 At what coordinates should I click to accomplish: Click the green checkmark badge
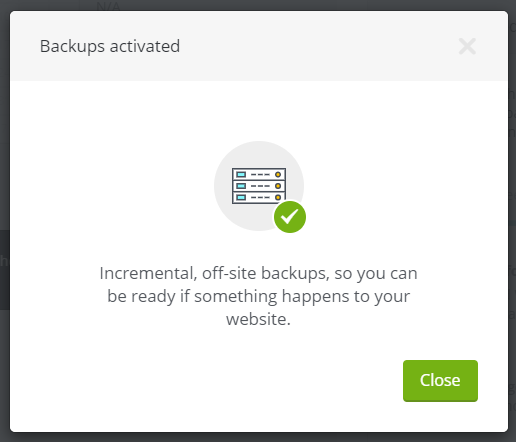tap(290, 217)
